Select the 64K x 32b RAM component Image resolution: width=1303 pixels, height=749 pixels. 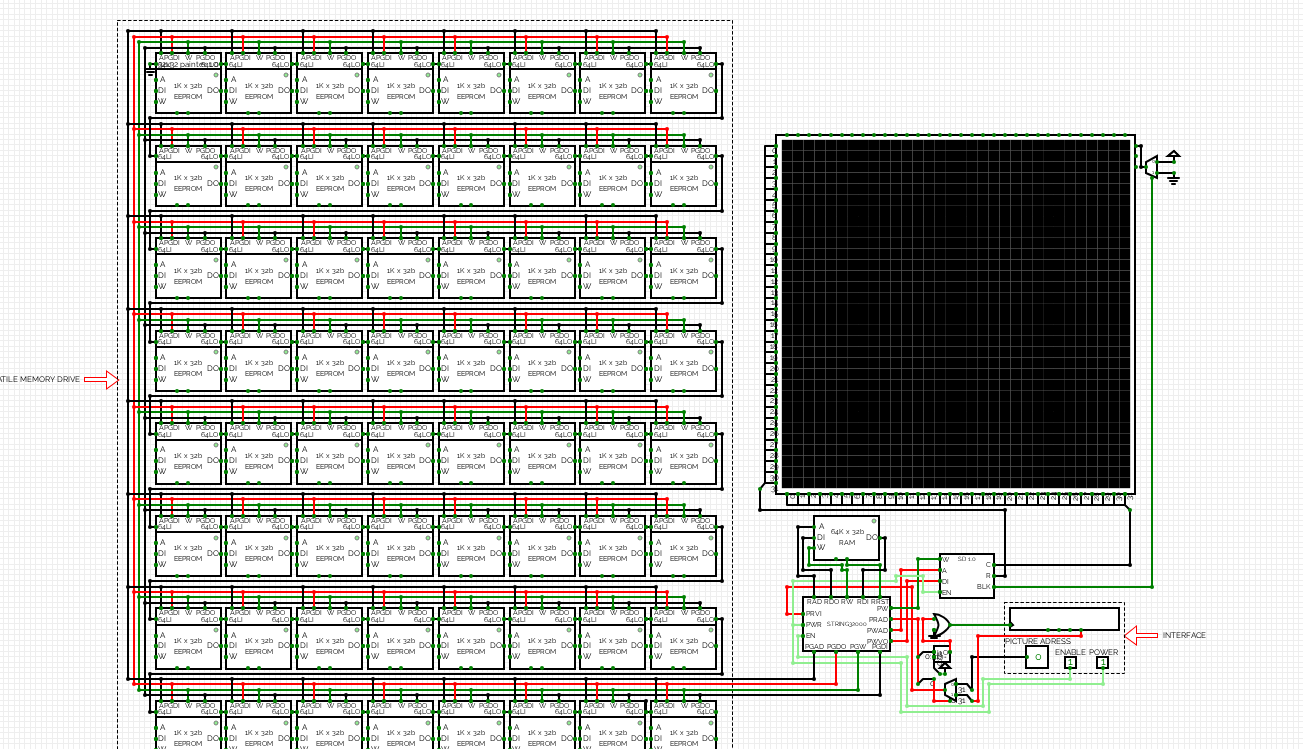847,538
